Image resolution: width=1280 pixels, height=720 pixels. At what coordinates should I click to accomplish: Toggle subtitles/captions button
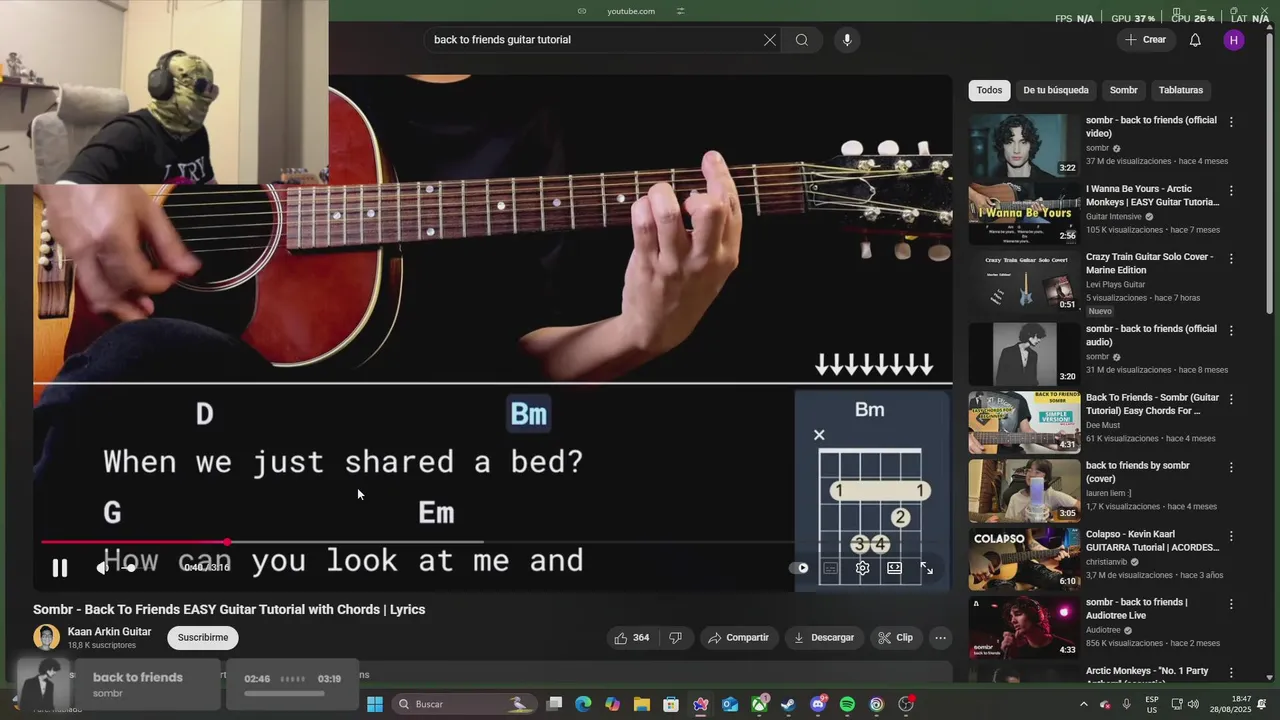click(830, 568)
